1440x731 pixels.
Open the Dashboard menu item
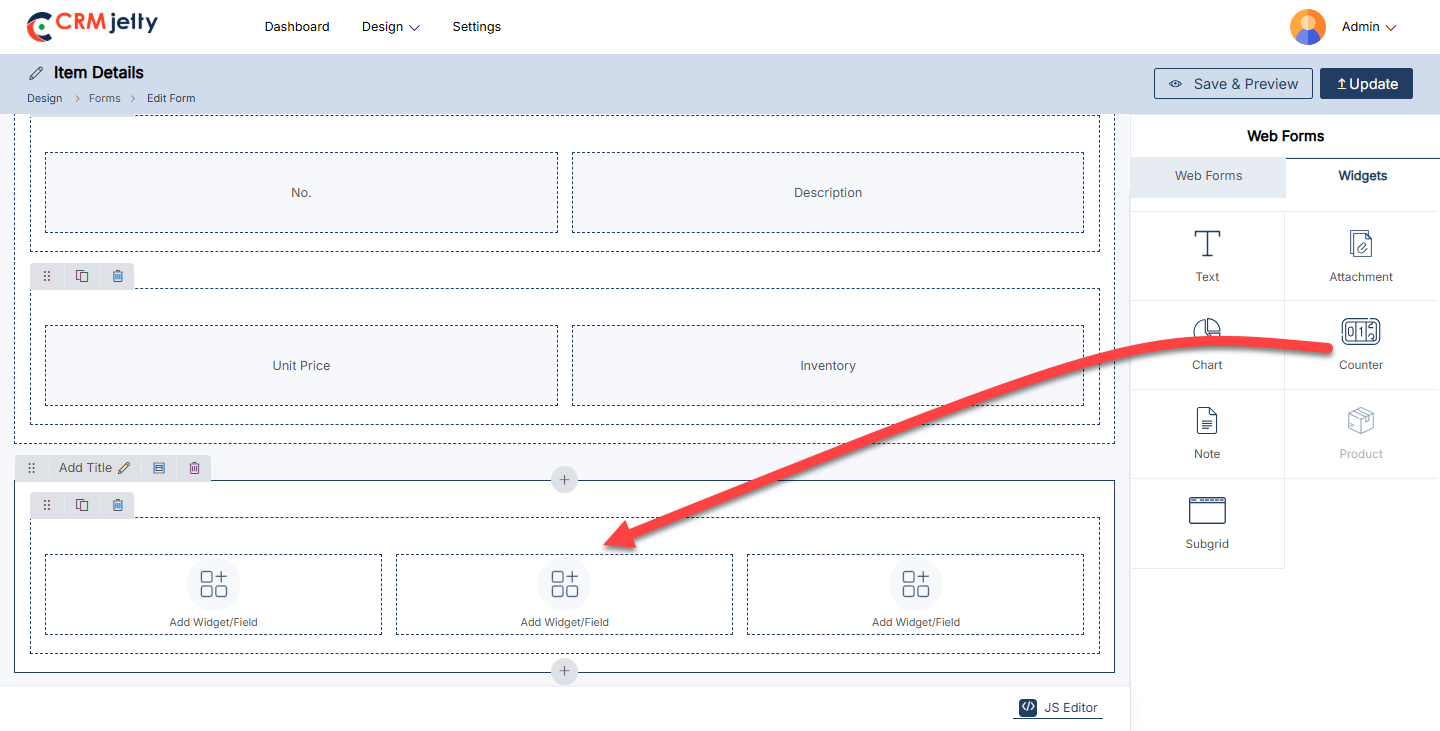click(297, 27)
